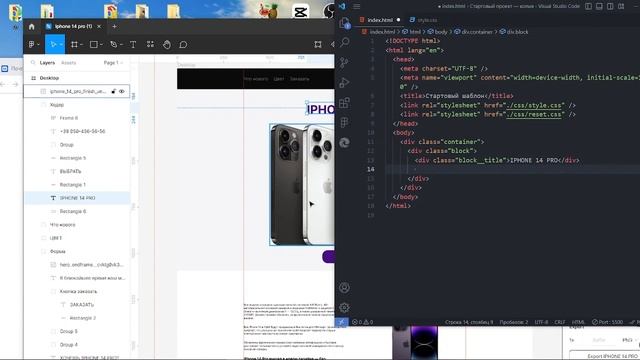Click the HTML language mode in status bar
This screenshot has height=360, width=640.
tap(578, 322)
